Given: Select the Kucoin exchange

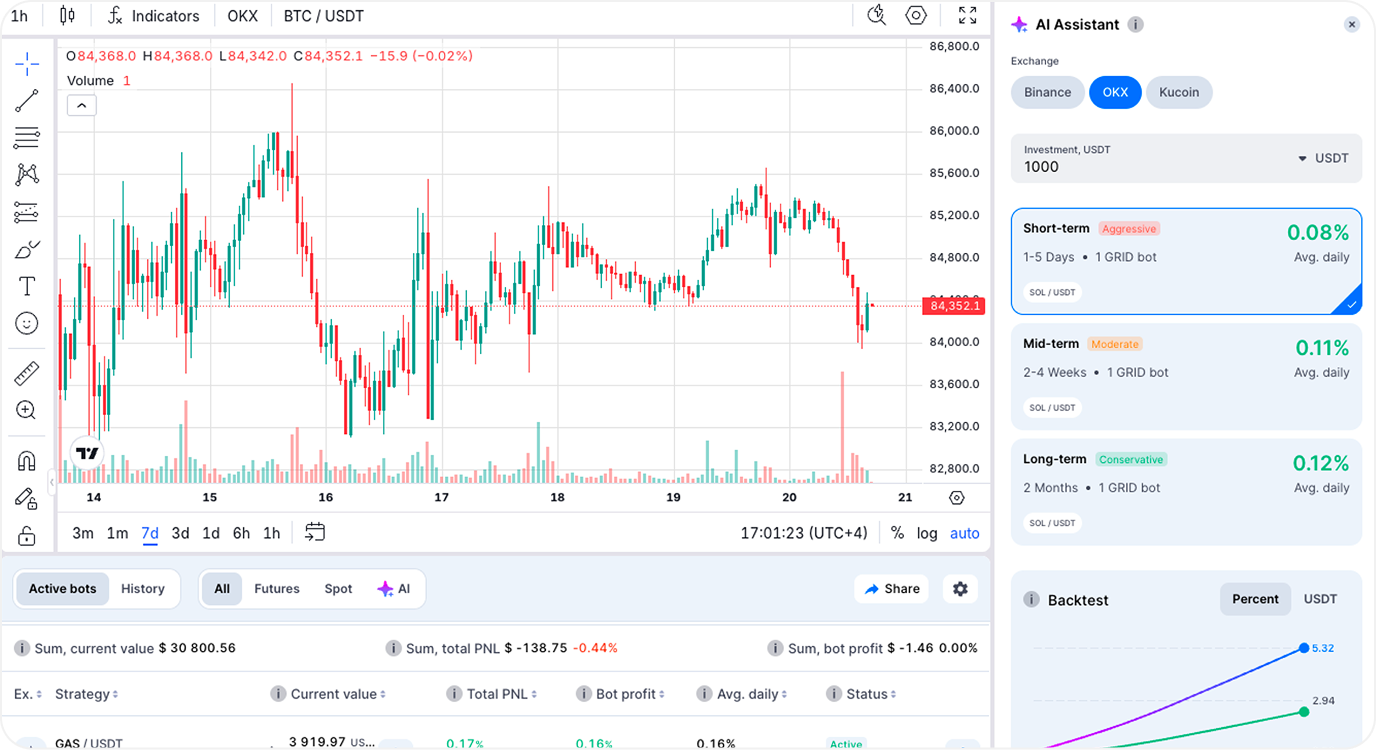Looking at the screenshot, I should click(x=1179, y=92).
